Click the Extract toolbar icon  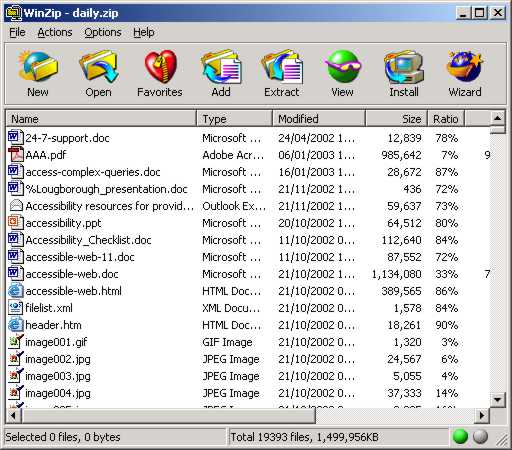282,67
